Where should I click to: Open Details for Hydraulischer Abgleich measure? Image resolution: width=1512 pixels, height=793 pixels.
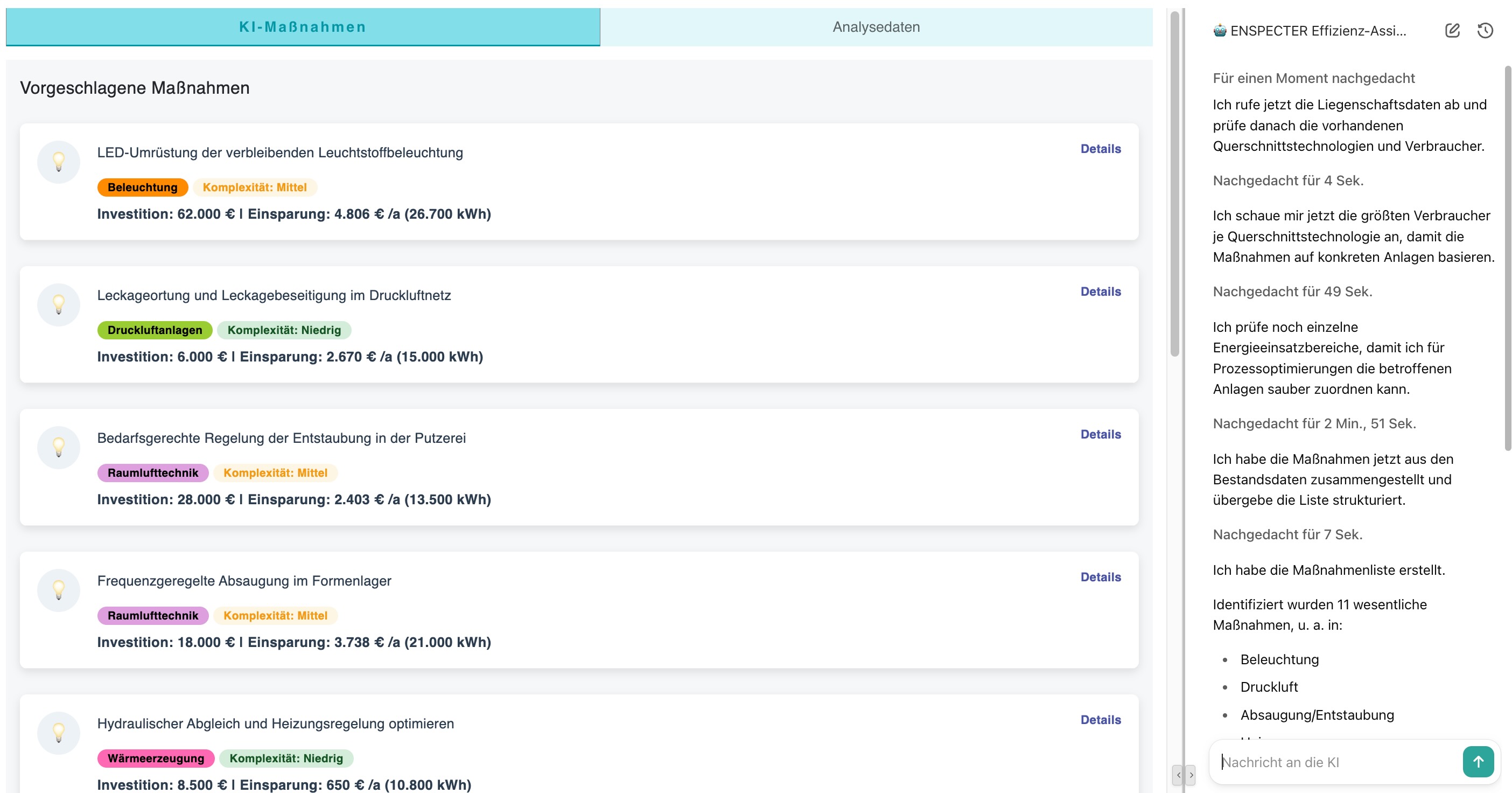1101,720
